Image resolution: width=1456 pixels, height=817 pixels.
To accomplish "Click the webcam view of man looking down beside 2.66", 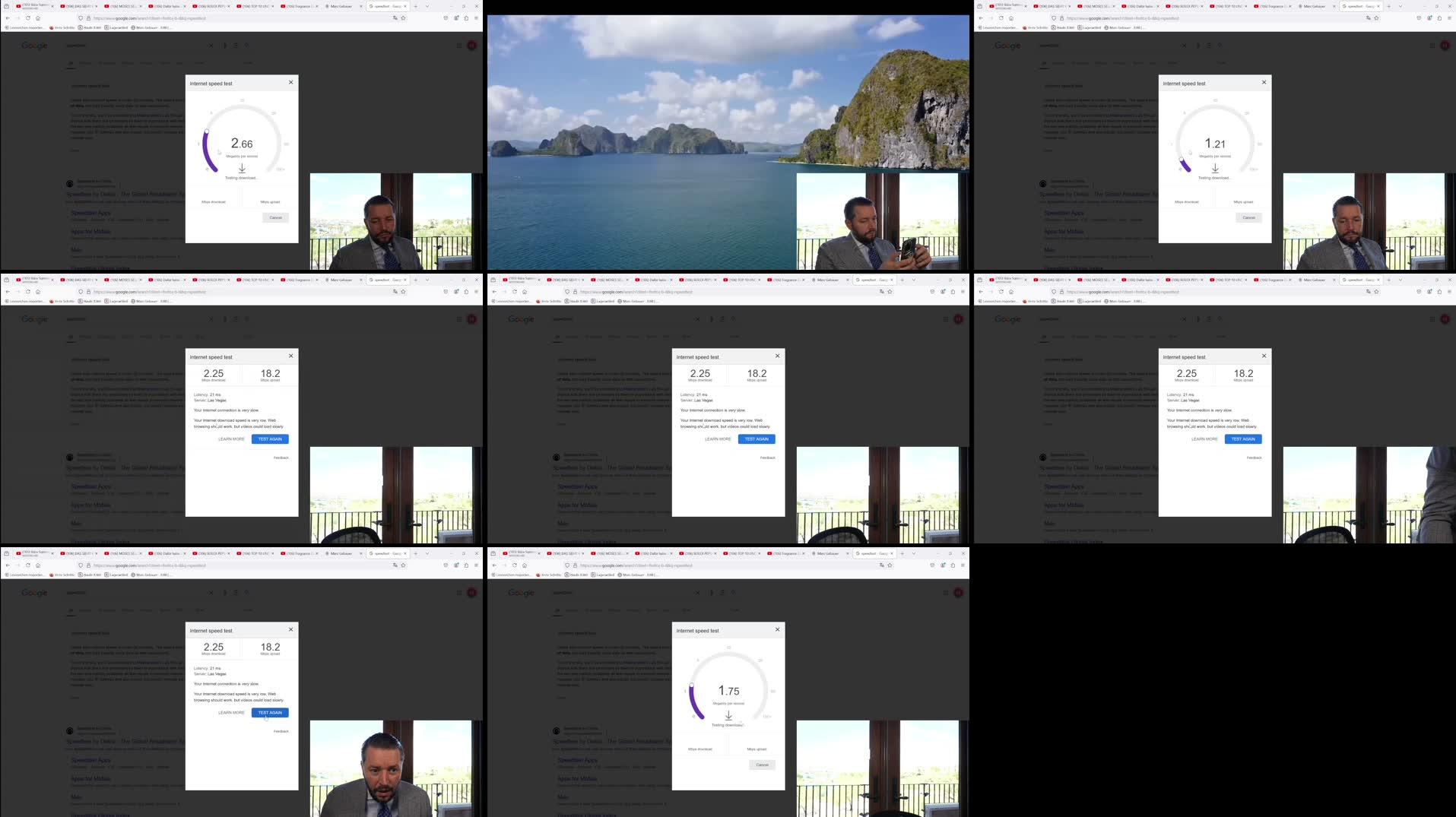I will [395, 221].
